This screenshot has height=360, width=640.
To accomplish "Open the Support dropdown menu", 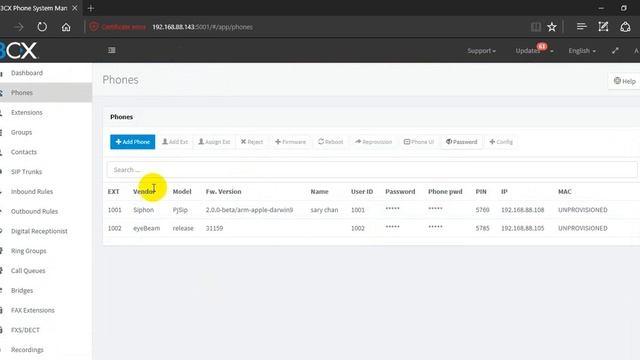I will [x=482, y=51].
